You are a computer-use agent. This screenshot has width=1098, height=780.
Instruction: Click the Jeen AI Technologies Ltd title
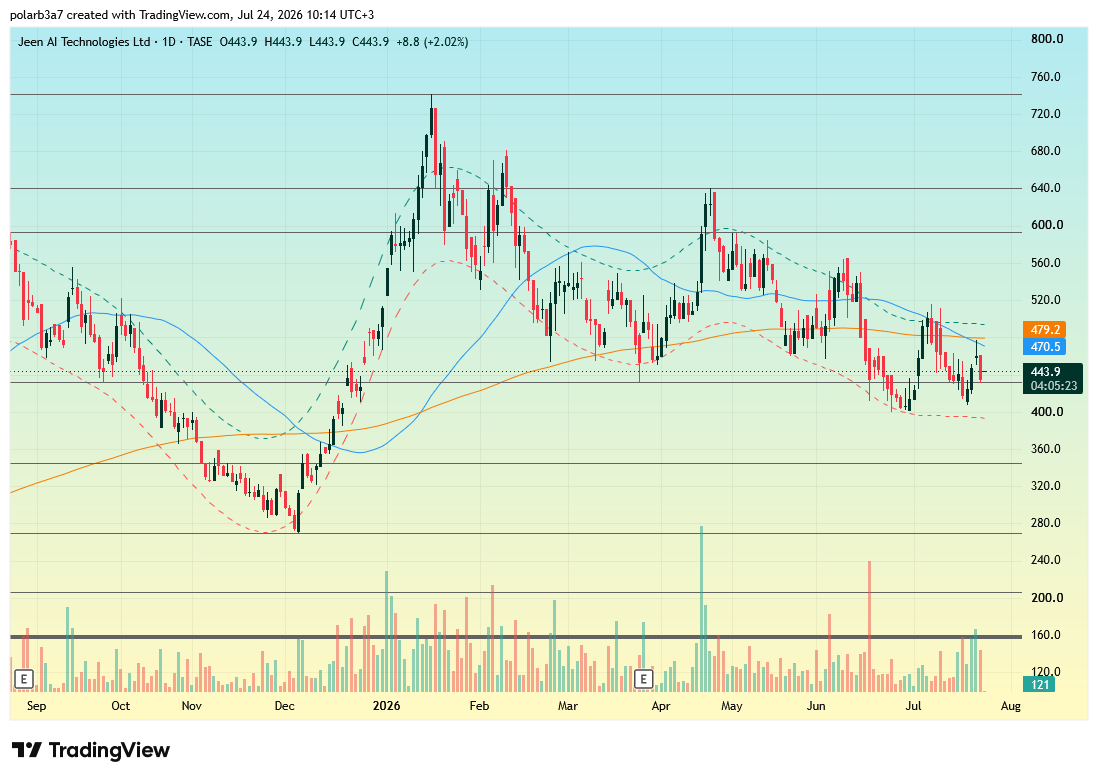coord(84,42)
